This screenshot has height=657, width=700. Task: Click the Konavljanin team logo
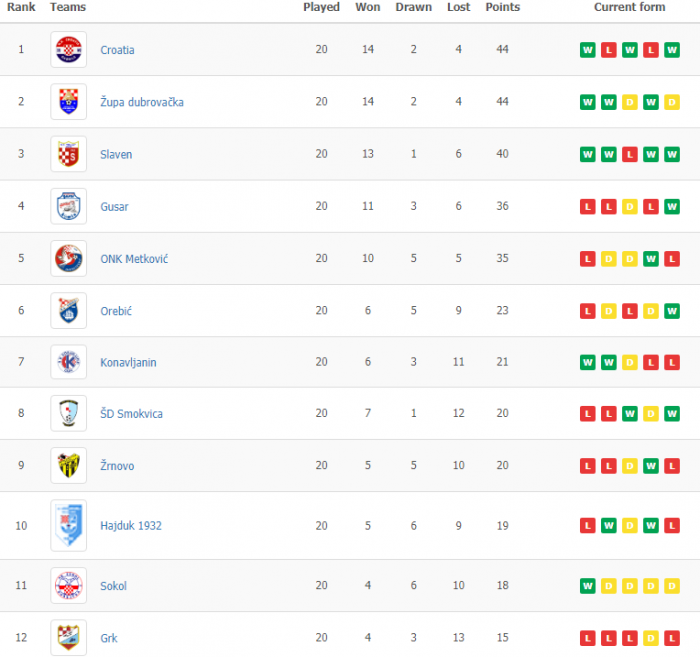[68, 362]
